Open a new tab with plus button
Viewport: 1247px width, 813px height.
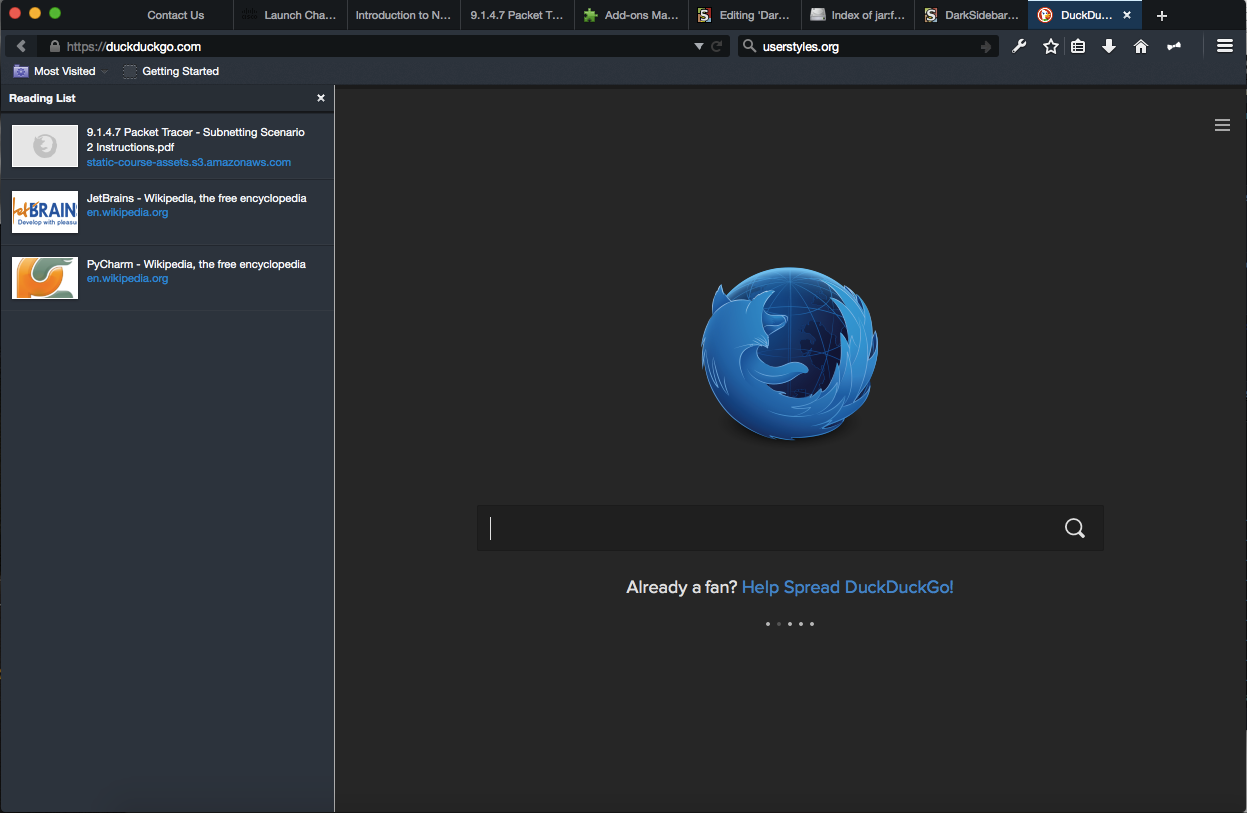pos(1162,15)
